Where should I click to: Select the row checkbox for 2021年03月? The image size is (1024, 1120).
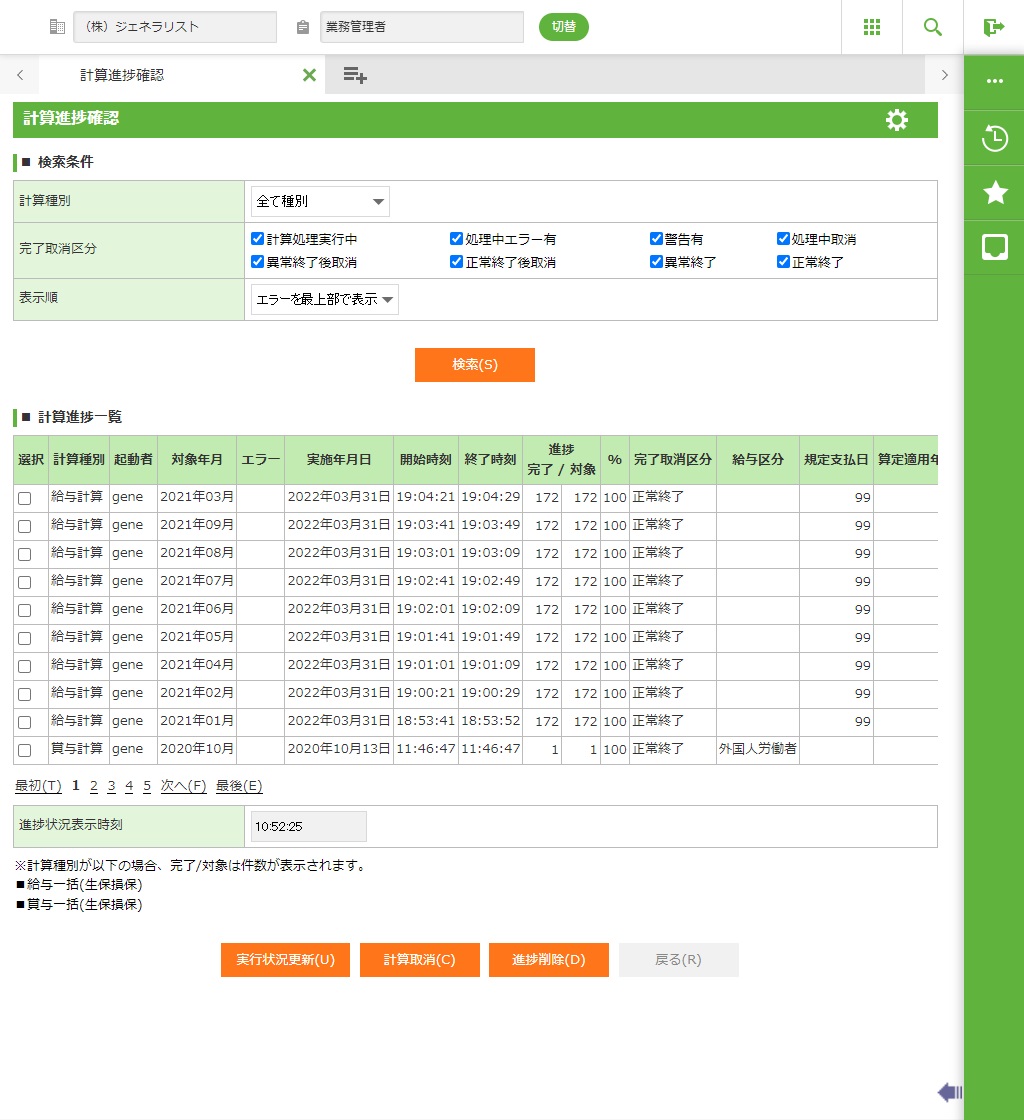click(x=25, y=498)
